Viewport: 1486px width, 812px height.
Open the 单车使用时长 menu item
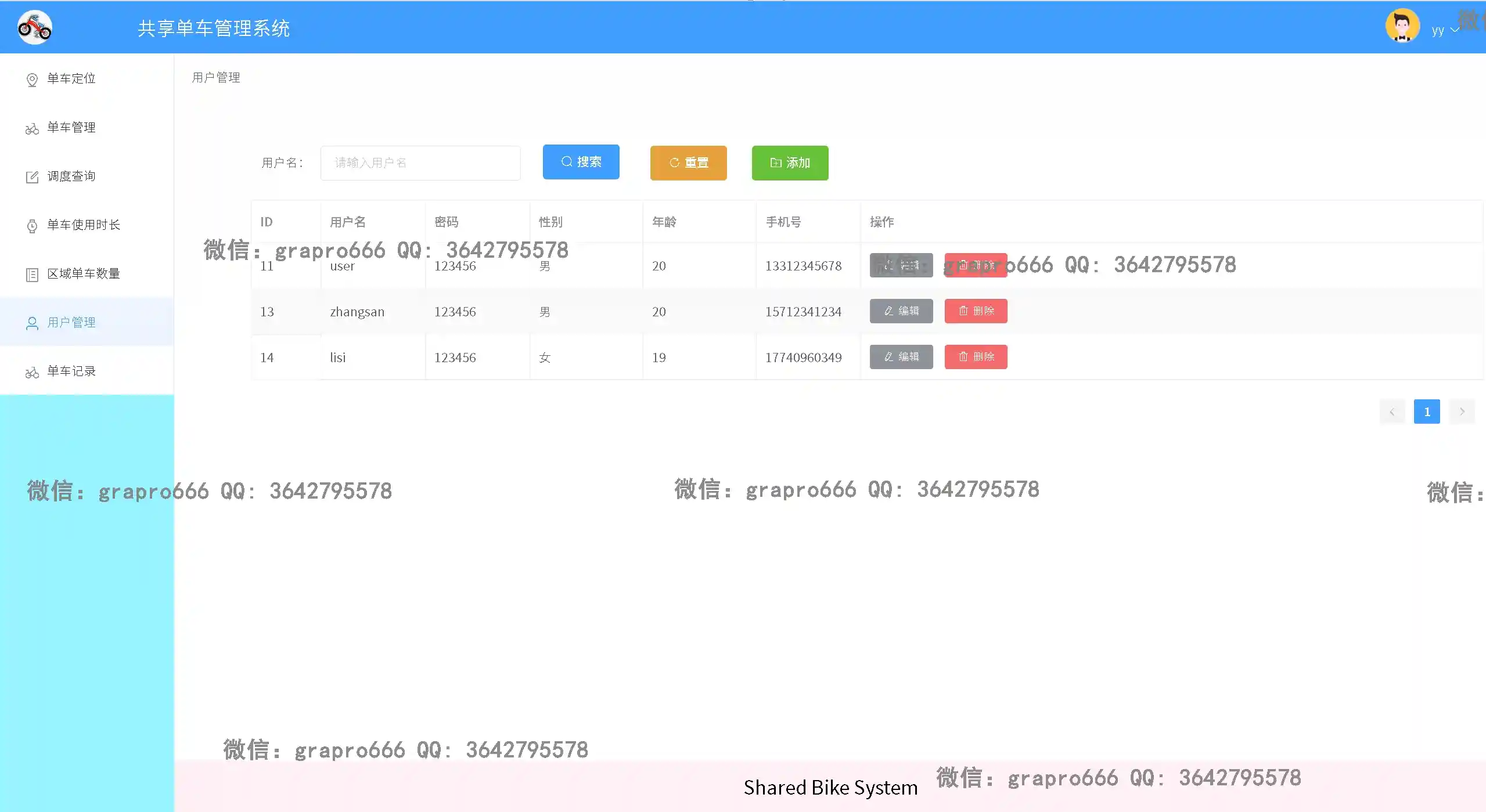[84, 225]
